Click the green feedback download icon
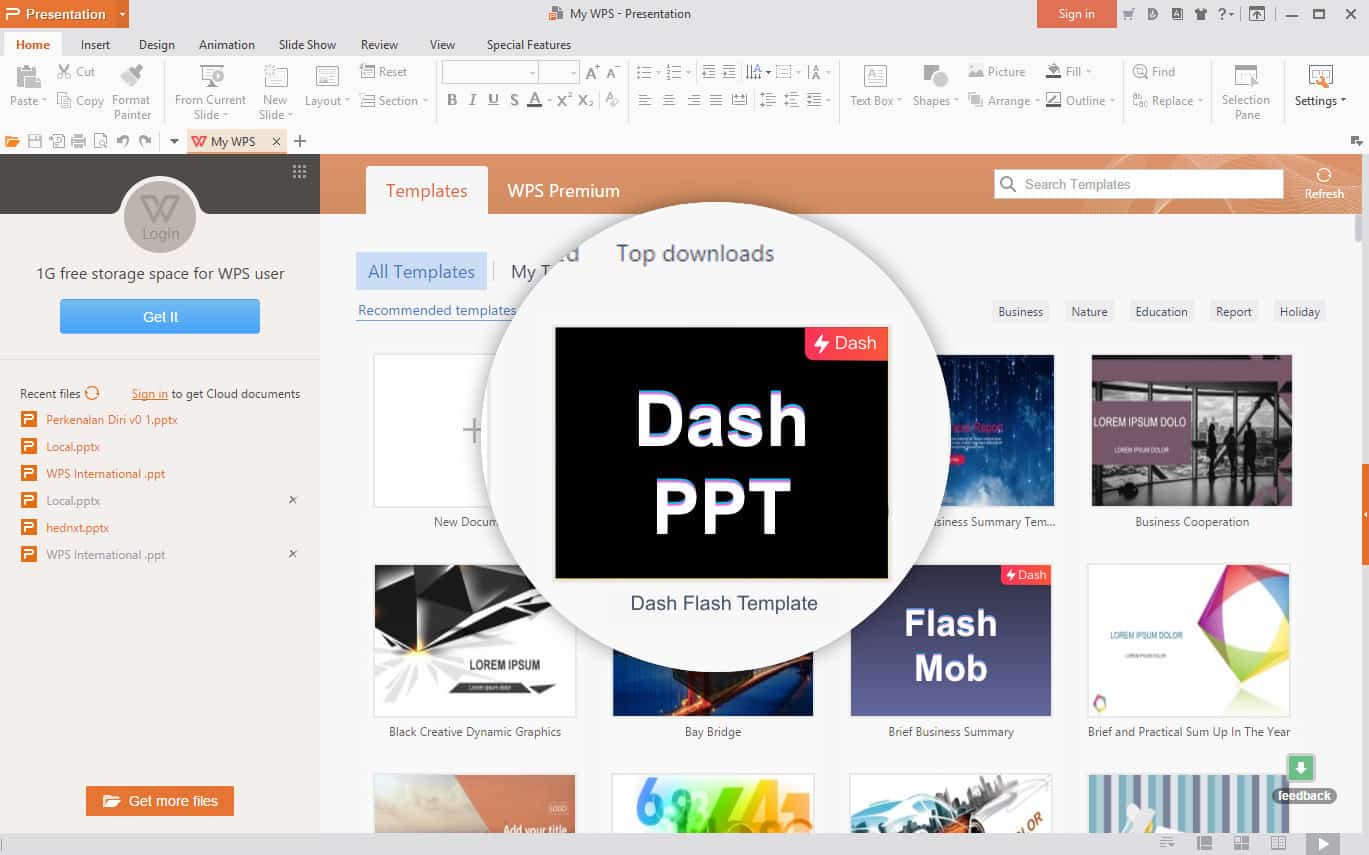The width and height of the screenshot is (1369, 855). [1300, 768]
